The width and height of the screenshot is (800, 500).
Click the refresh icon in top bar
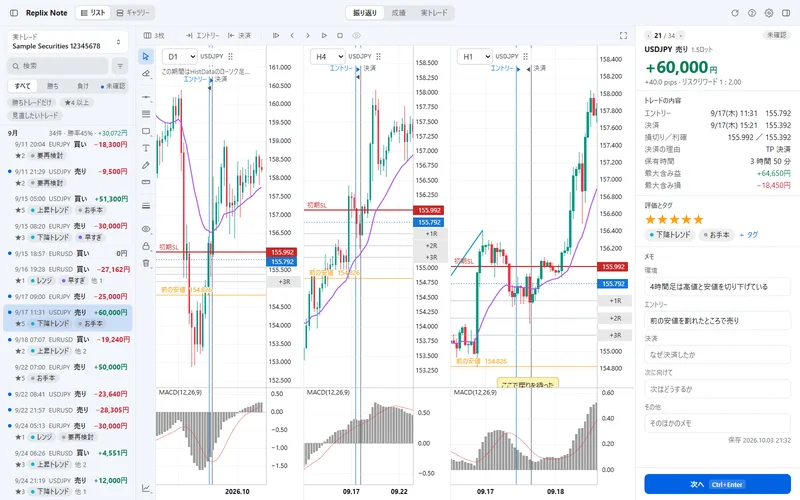(x=735, y=13)
